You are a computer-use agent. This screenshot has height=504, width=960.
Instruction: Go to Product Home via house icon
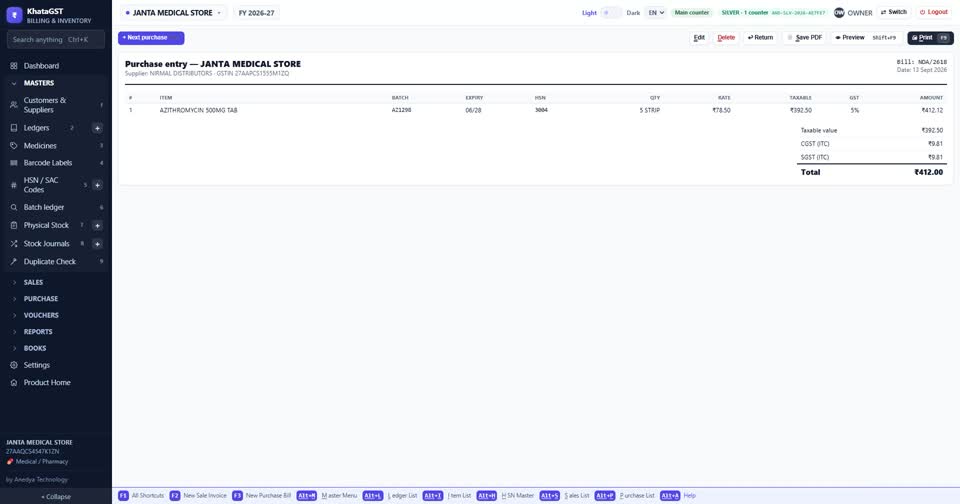coord(13,383)
